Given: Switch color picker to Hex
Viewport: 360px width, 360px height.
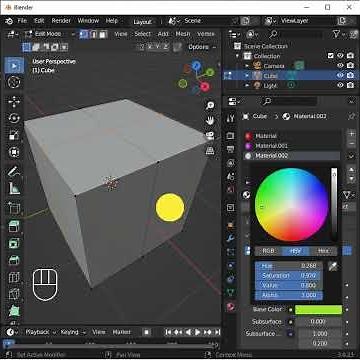Looking at the screenshot, I should 323,251.
